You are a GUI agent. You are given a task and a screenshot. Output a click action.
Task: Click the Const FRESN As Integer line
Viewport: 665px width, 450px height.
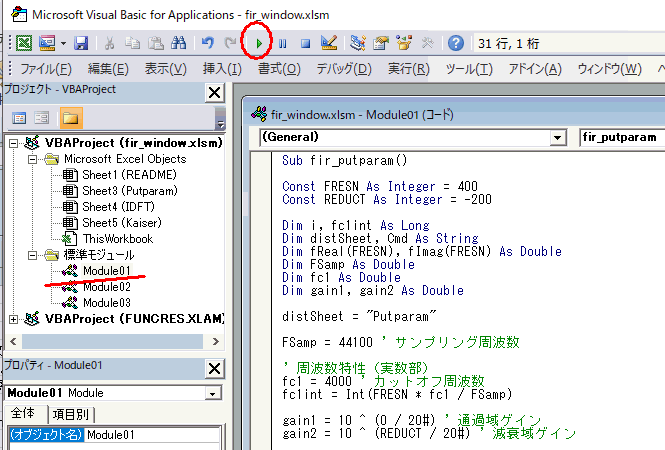pos(380,187)
